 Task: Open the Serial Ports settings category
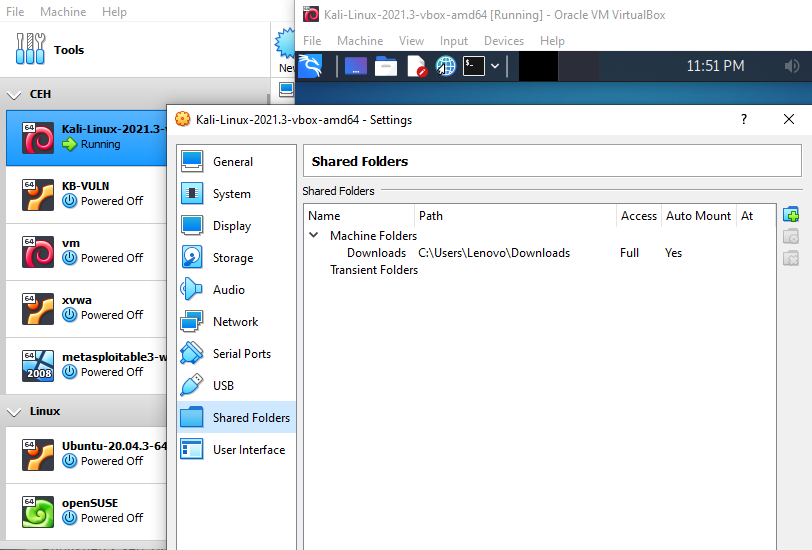236,354
